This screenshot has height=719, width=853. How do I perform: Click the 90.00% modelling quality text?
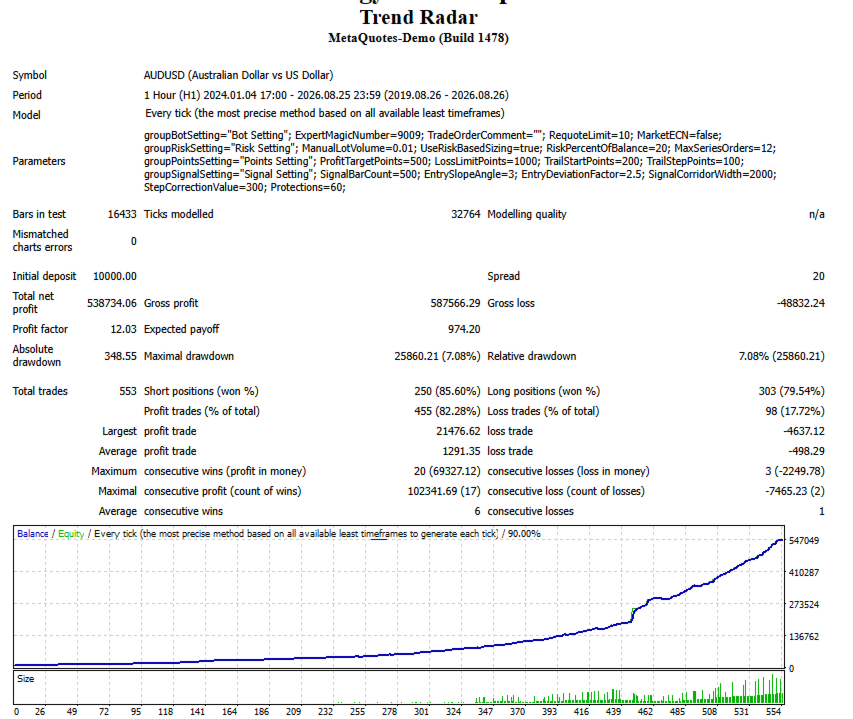[x=524, y=534]
